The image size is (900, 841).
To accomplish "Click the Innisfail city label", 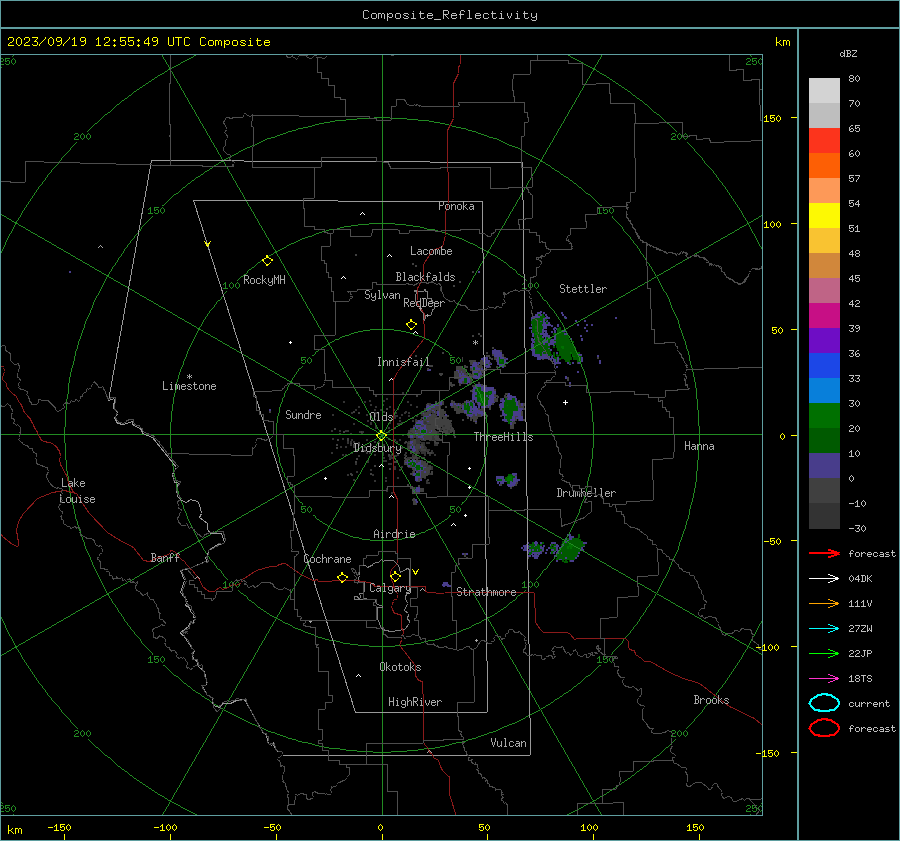I will (403, 362).
